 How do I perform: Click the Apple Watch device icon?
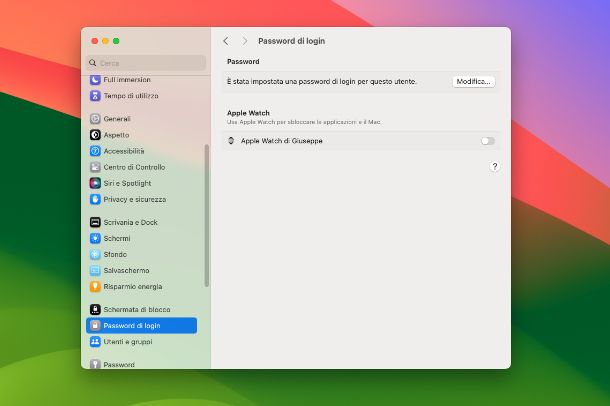pyautogui.click(x=231, y=141)
